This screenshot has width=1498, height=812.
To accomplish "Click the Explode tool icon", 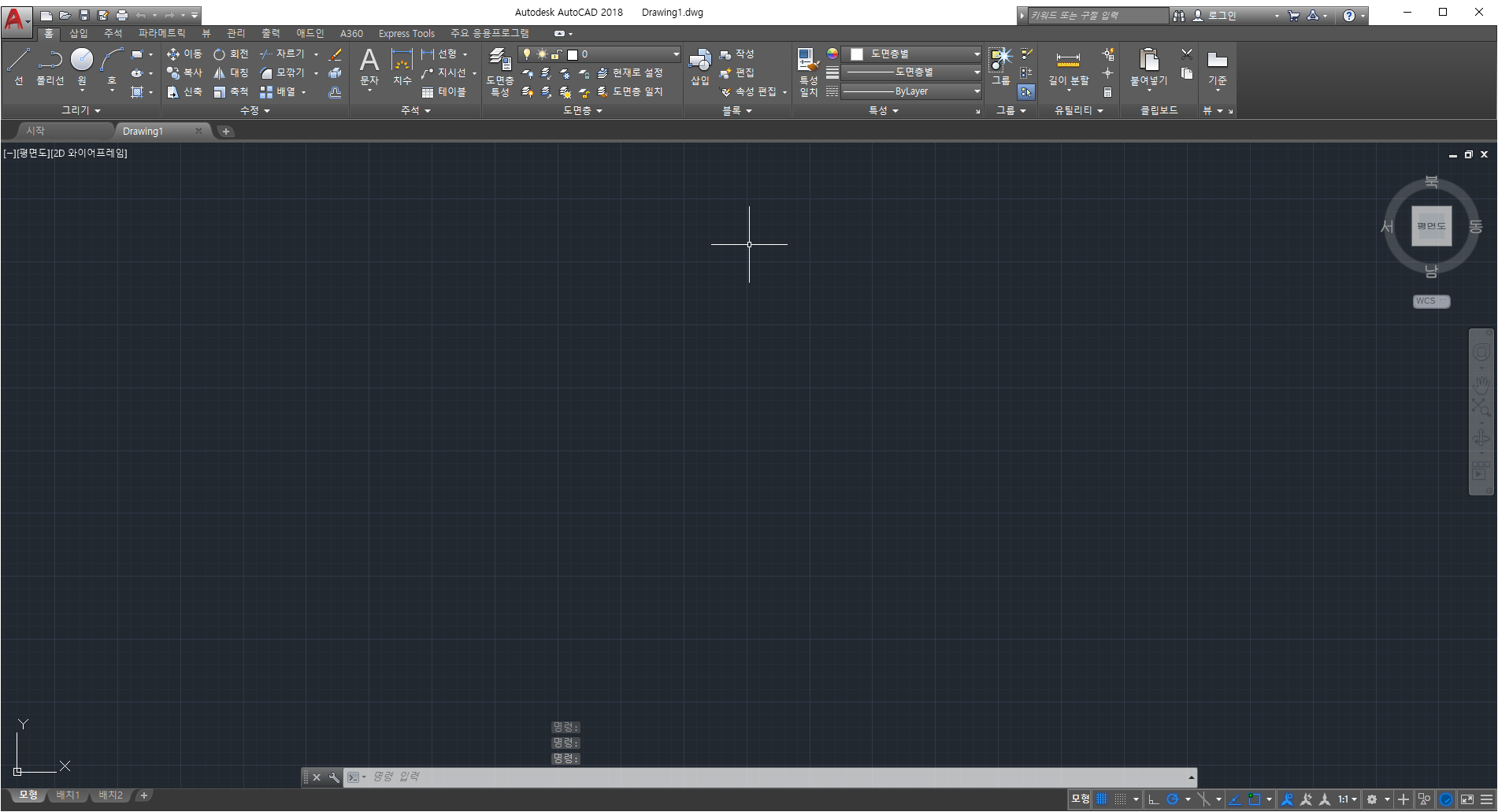I will [x=336, y=73].
